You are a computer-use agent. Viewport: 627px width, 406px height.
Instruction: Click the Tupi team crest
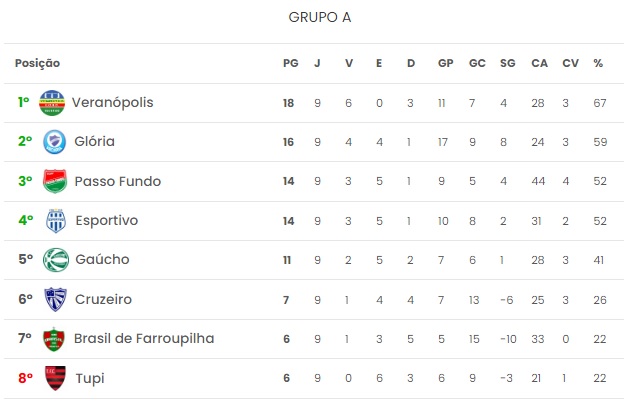pyautogui.click(x=55, y=378)
